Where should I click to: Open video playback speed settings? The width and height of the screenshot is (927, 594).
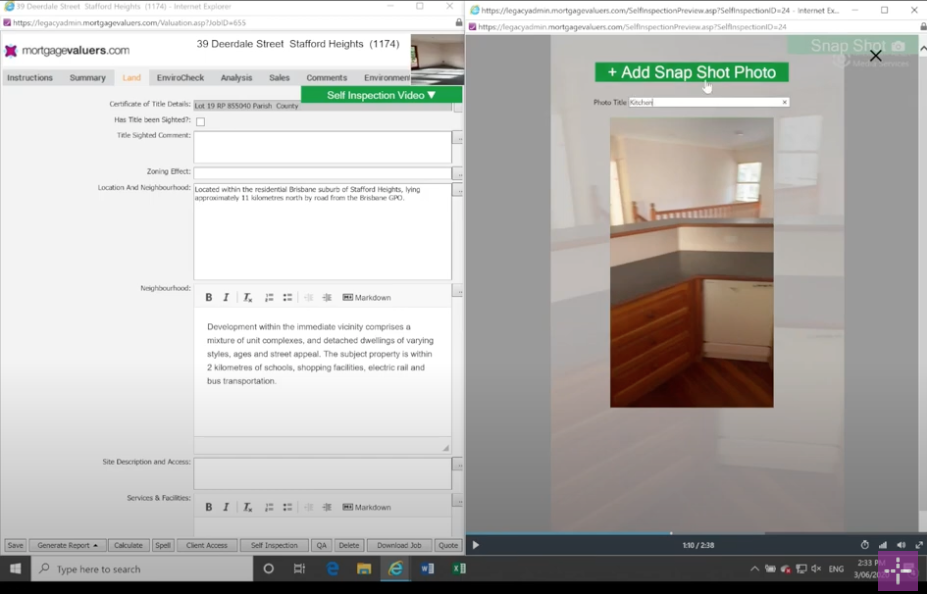click(x=864, y=545)
